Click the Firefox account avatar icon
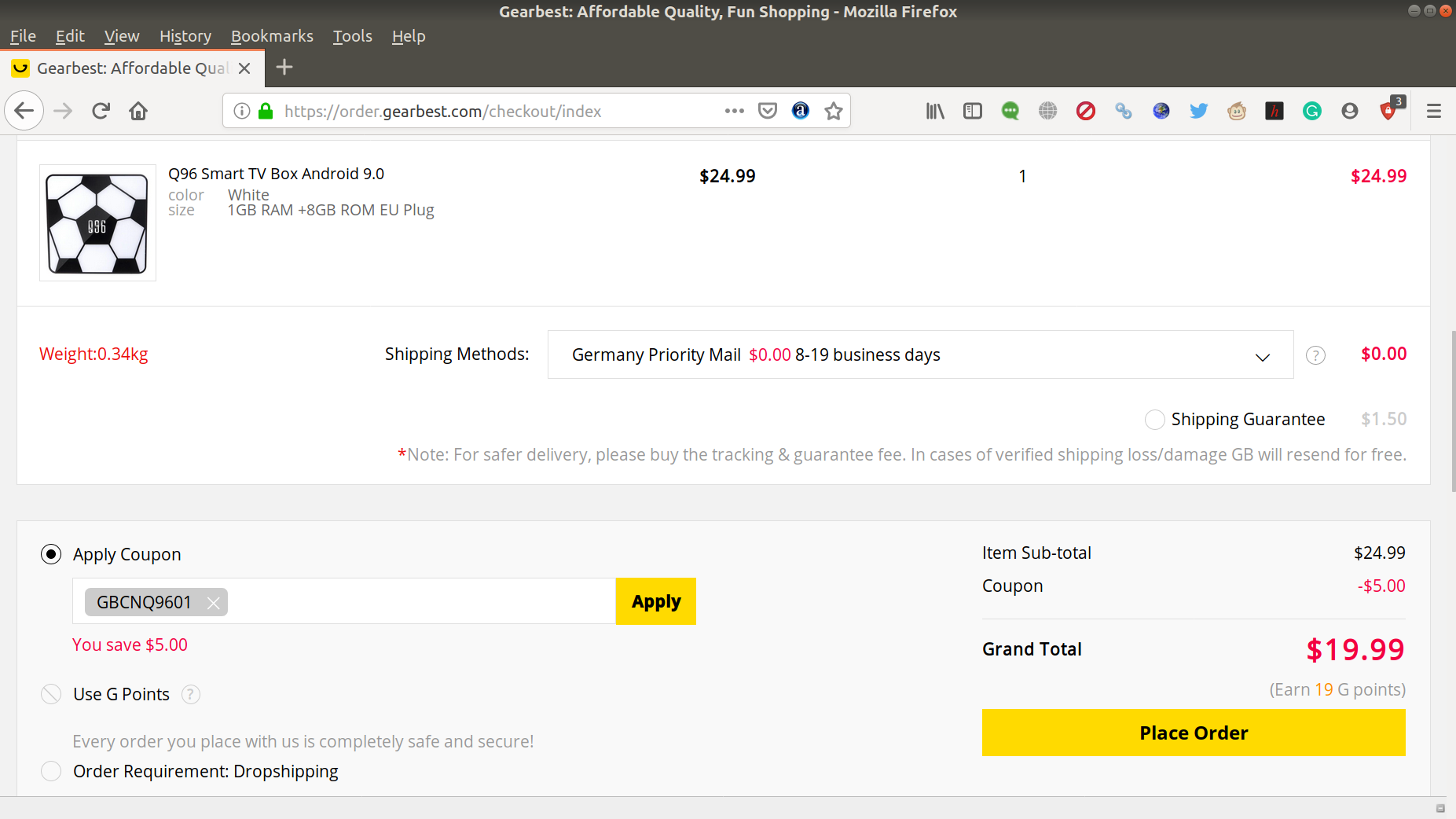 [1350, 111]
